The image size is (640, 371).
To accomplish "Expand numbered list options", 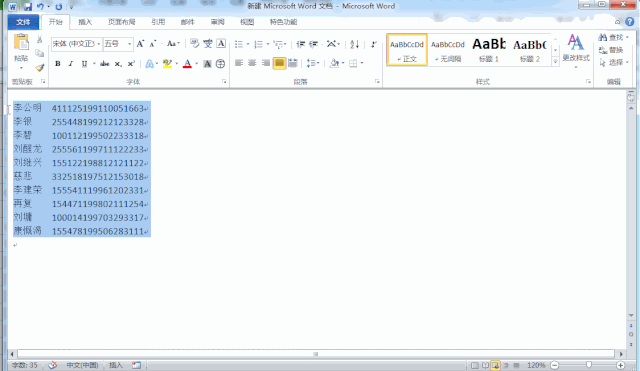I will coord(268,44).
